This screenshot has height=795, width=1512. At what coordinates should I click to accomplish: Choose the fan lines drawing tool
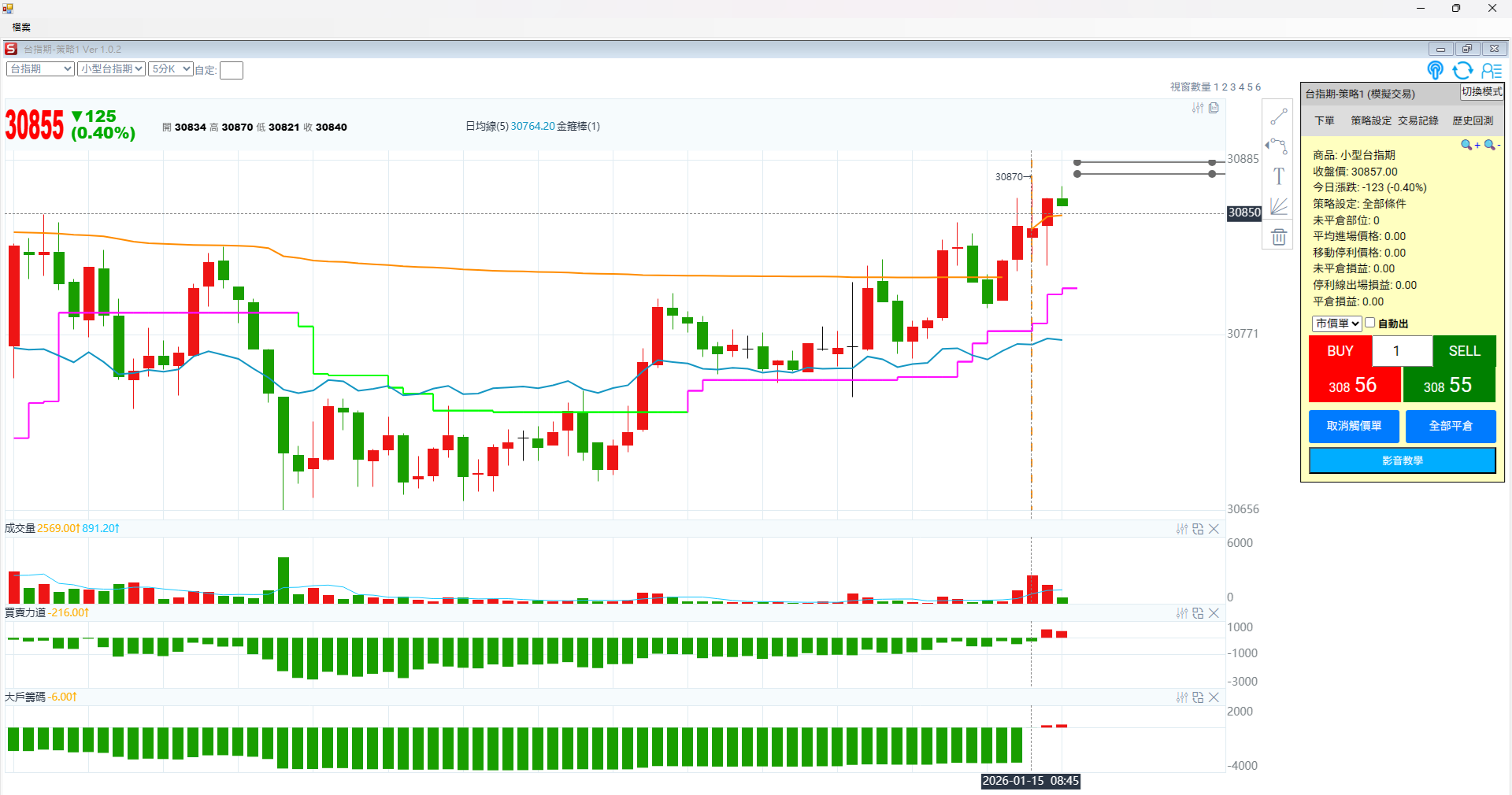[1278, 206]
